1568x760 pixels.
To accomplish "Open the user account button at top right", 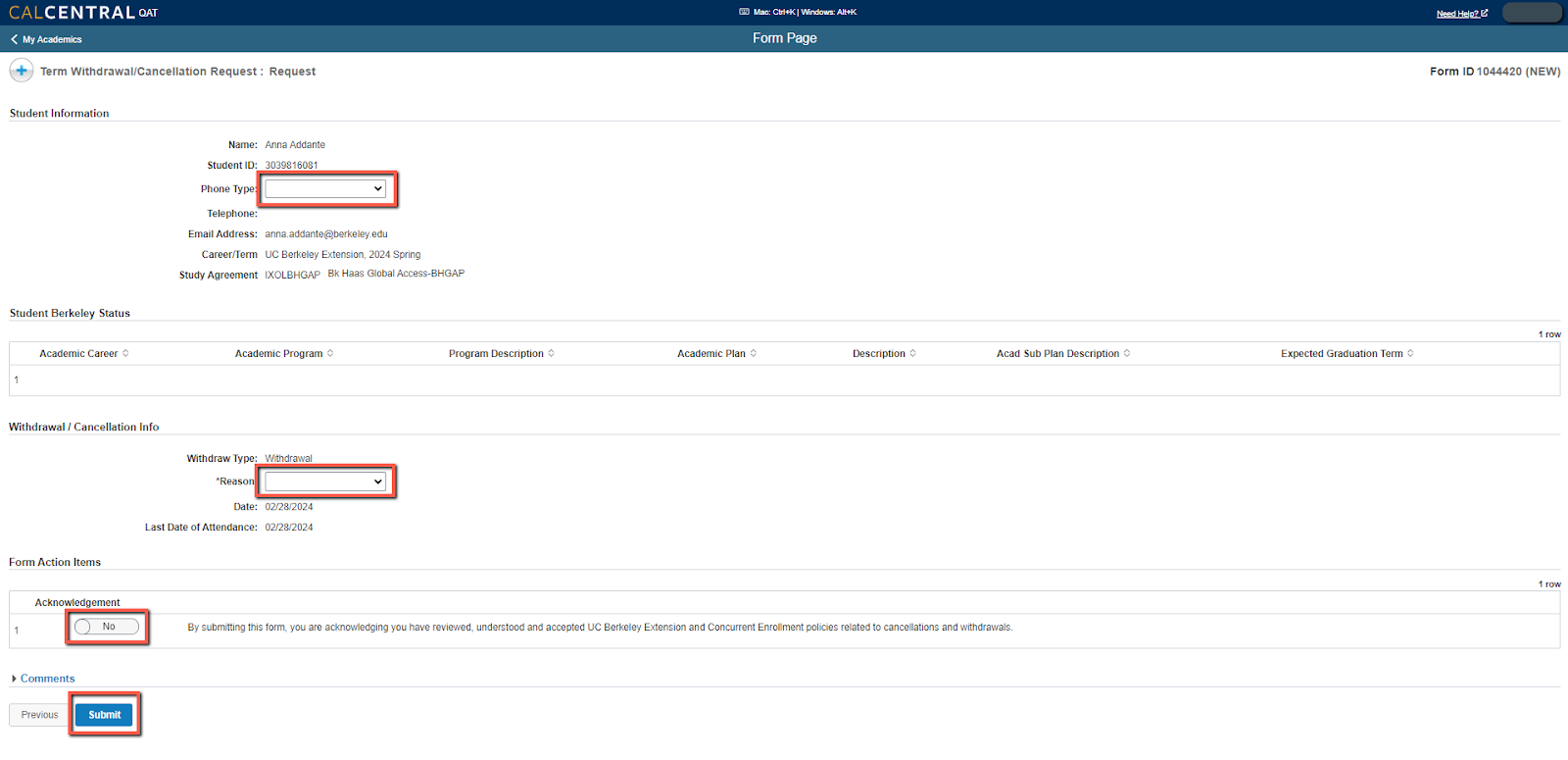I will click(x=1531, y=13).
